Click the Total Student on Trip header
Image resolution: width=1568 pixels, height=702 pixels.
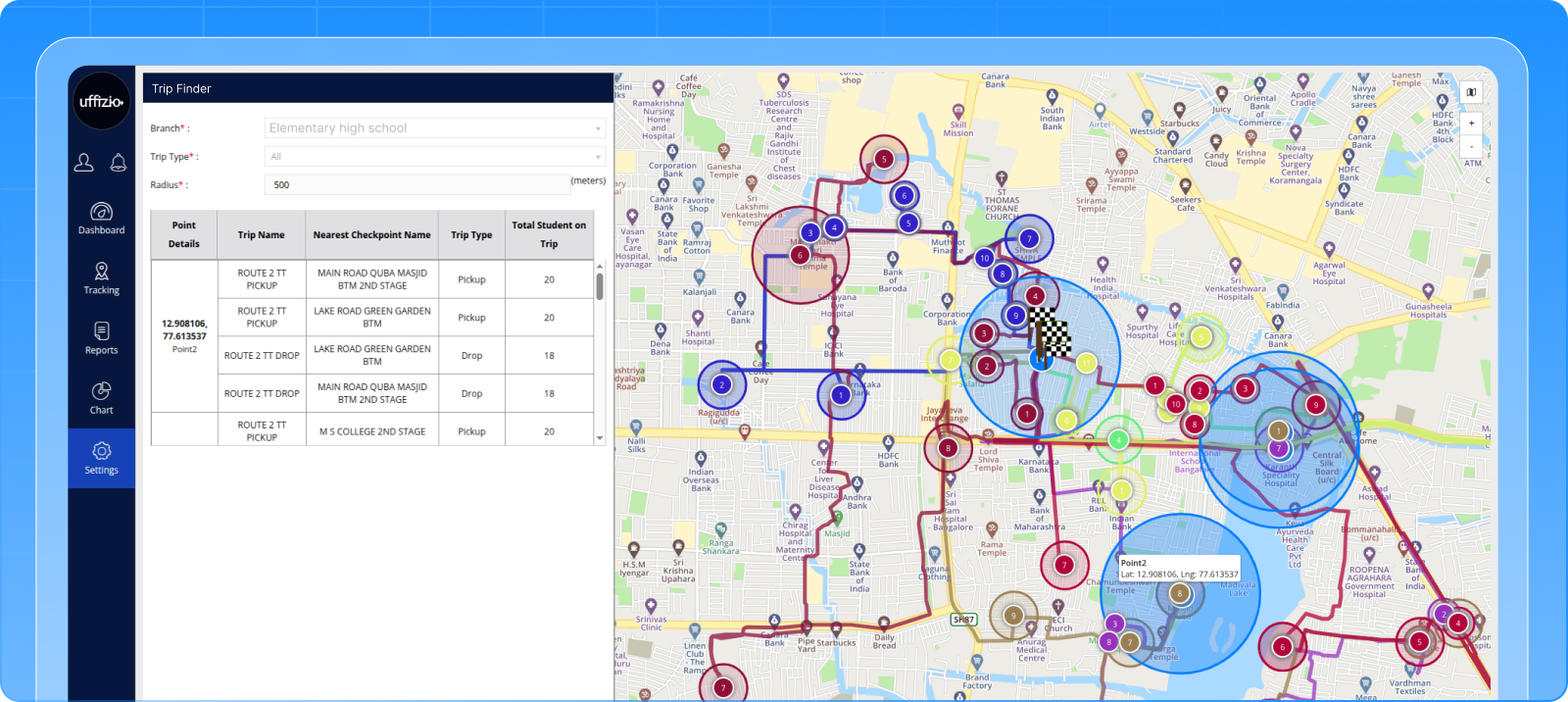pyautogui.click(x=549, y=234)
